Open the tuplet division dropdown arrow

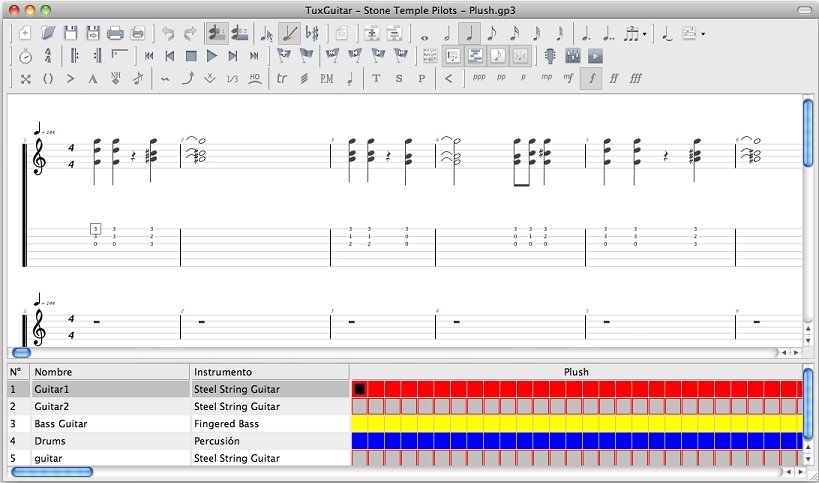click(645, 34)
